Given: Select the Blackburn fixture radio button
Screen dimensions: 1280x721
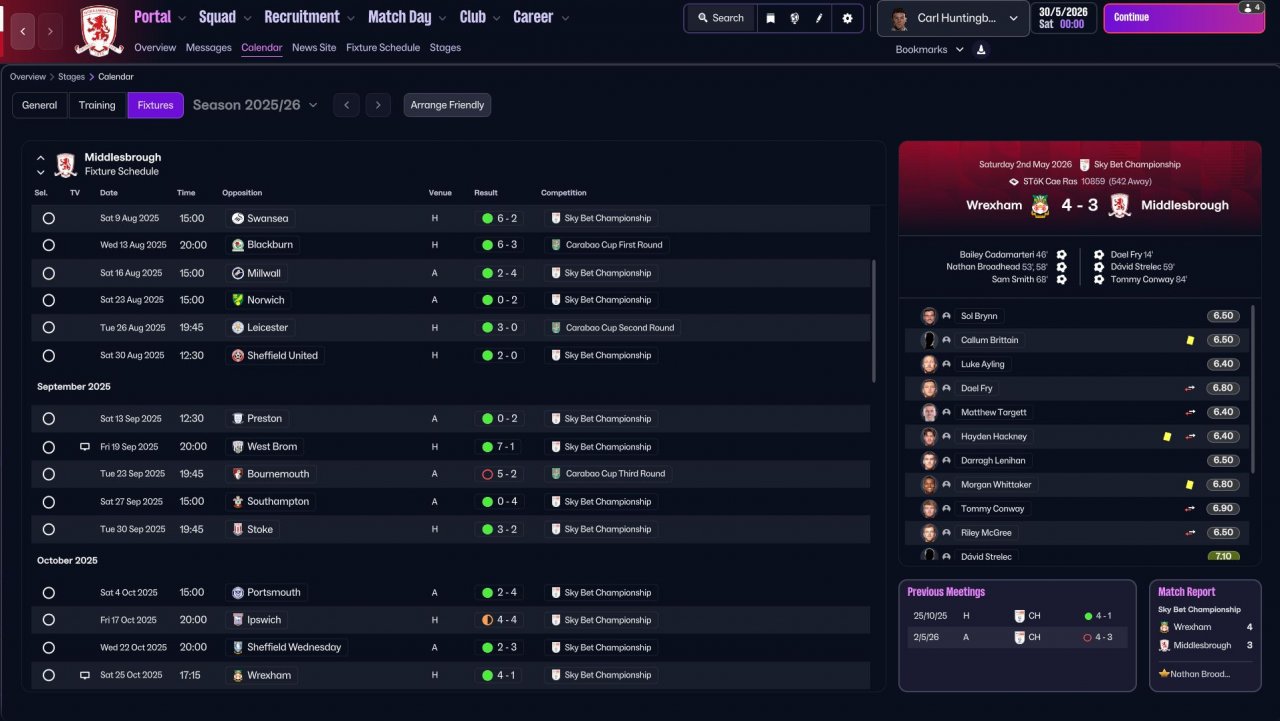Looking at the screenshot, I should click(49, 245).
